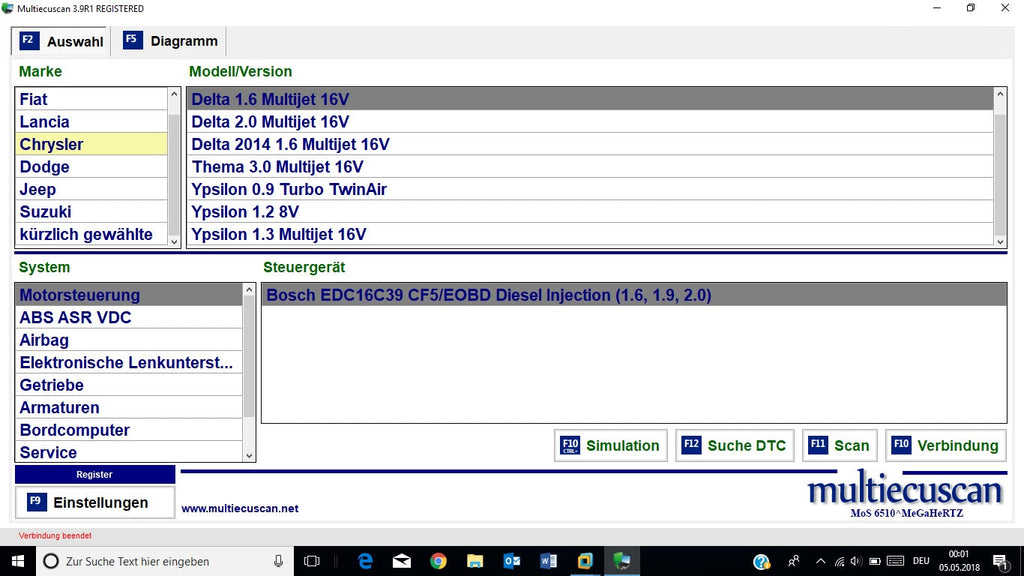Open kürzlich gewählte list entry
The image size is (1024, 576).
point(91,234)
